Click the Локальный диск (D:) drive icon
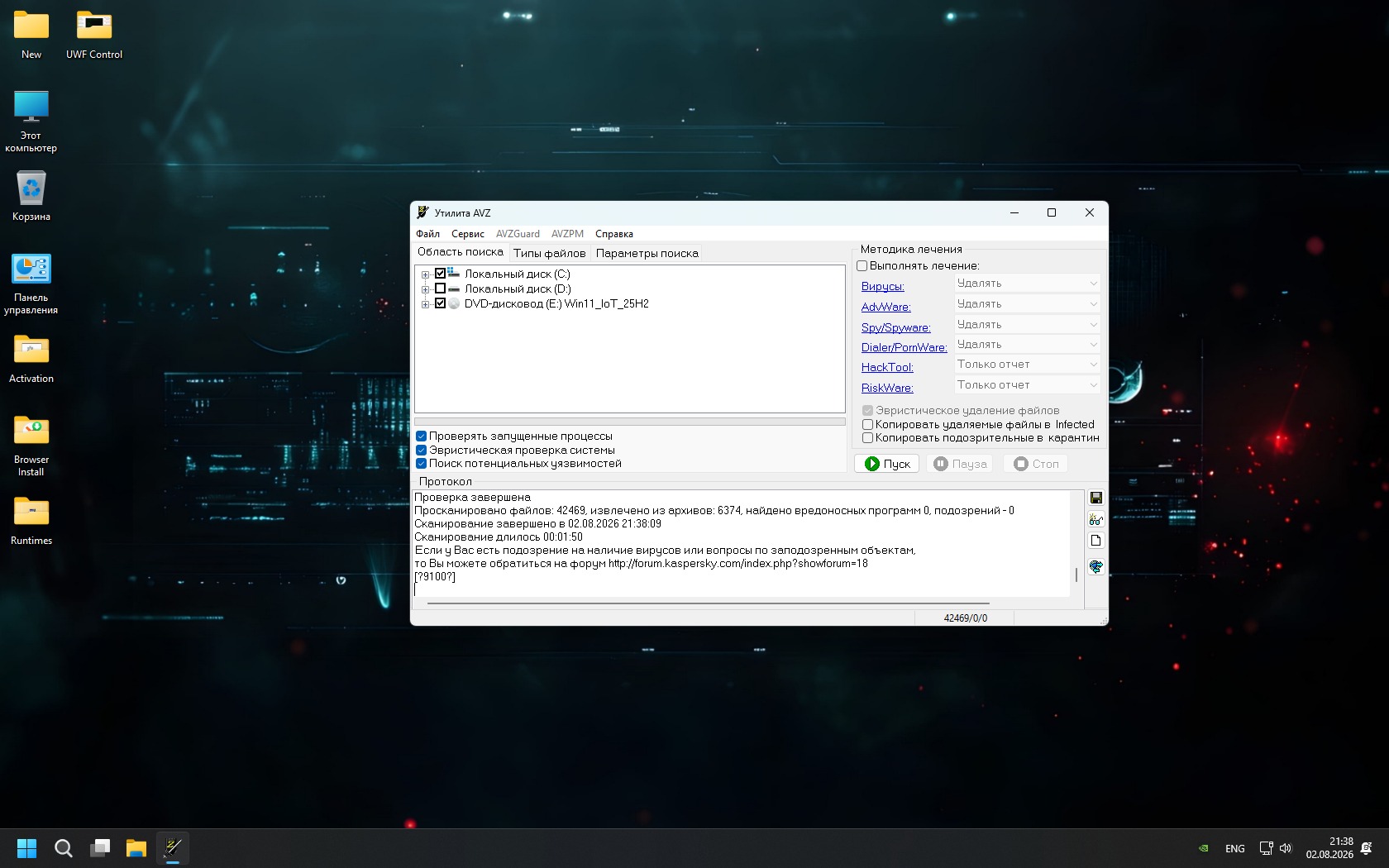Viewport: 1389px width, 868px height. click(454, 289)
